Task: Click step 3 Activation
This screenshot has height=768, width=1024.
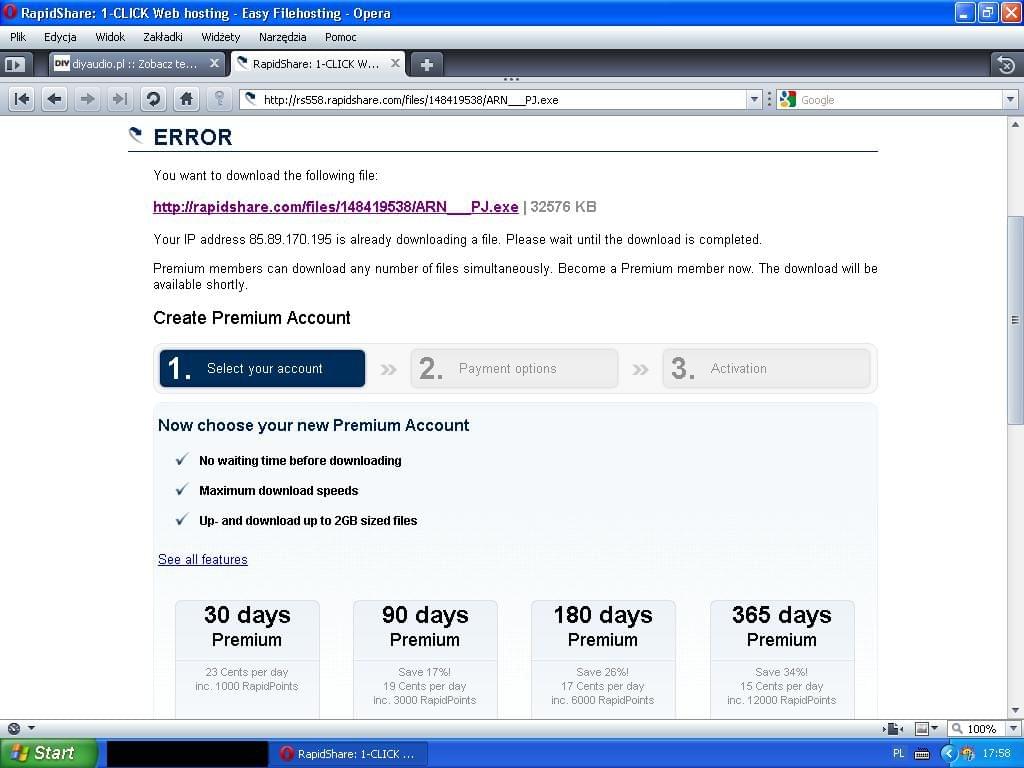Action: (x=766, y=368)
